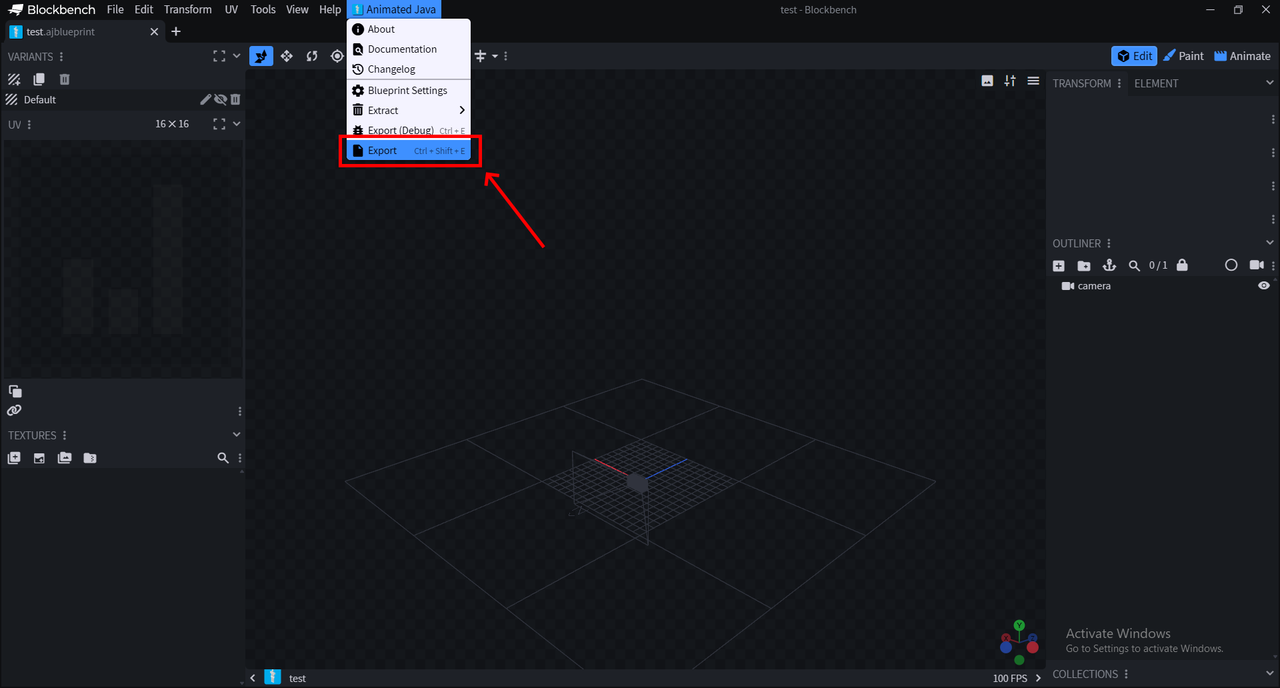Switch to Paint mode
1280x688 pixels.
tap(1183, 56)
